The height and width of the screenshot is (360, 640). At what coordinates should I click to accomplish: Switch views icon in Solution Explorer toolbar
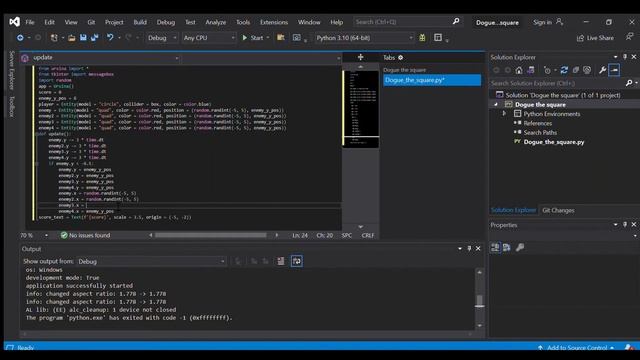pos(531,70)
